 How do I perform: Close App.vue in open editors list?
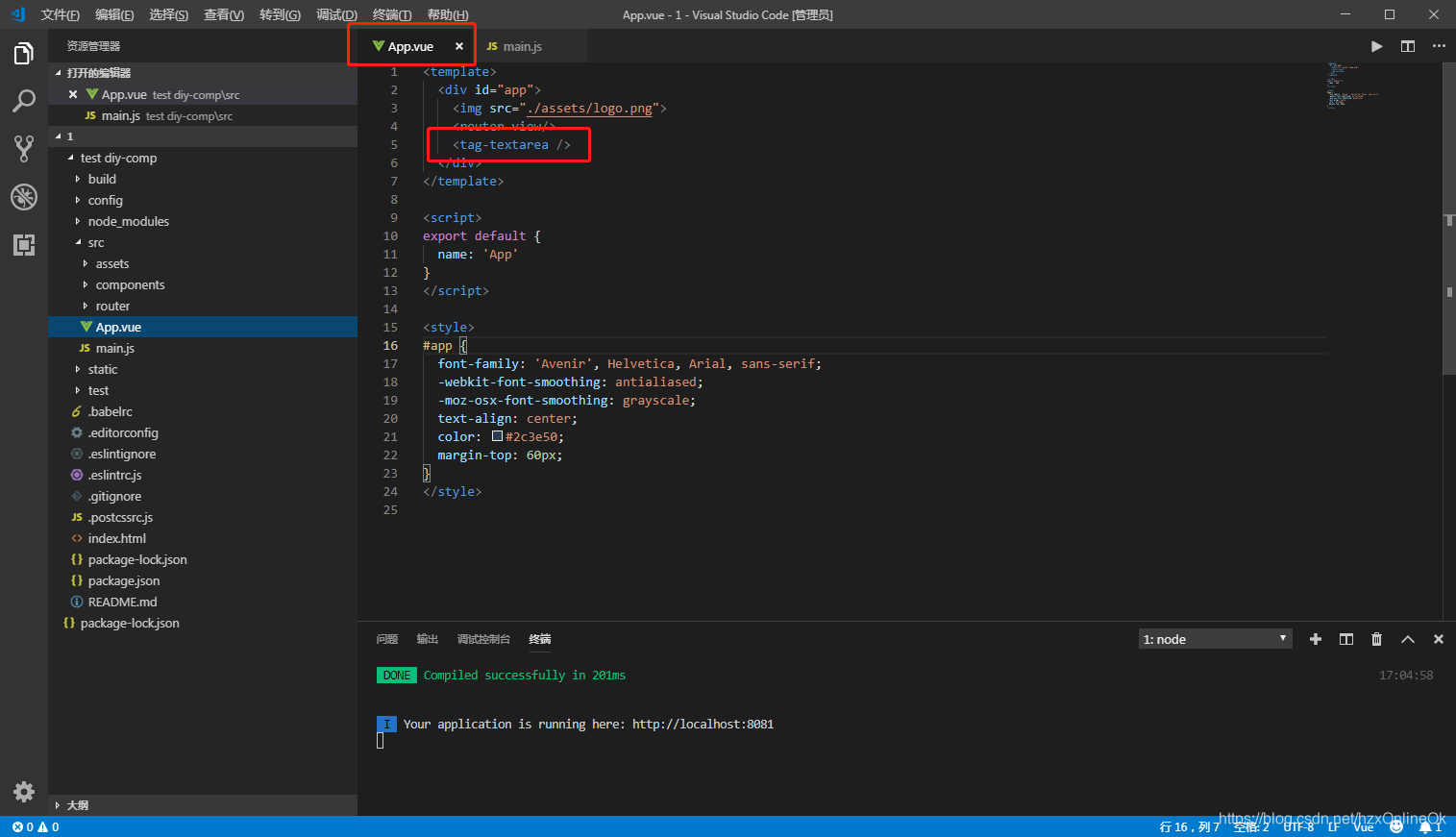tap(73, 94)
